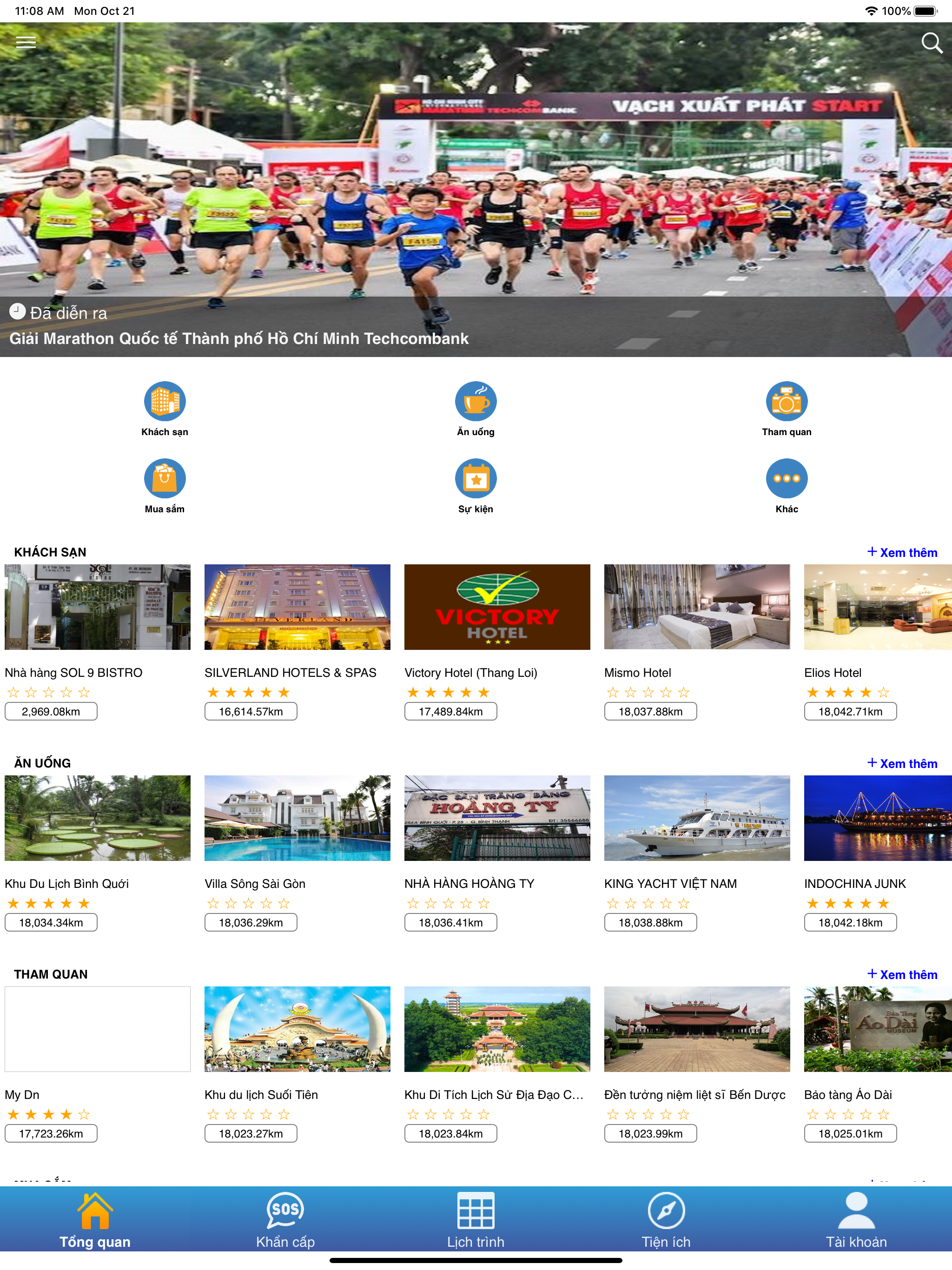Tap Xem thêm in Ăn uống section
This screenshot has width=952, height=1270.
tap(902, 764)
